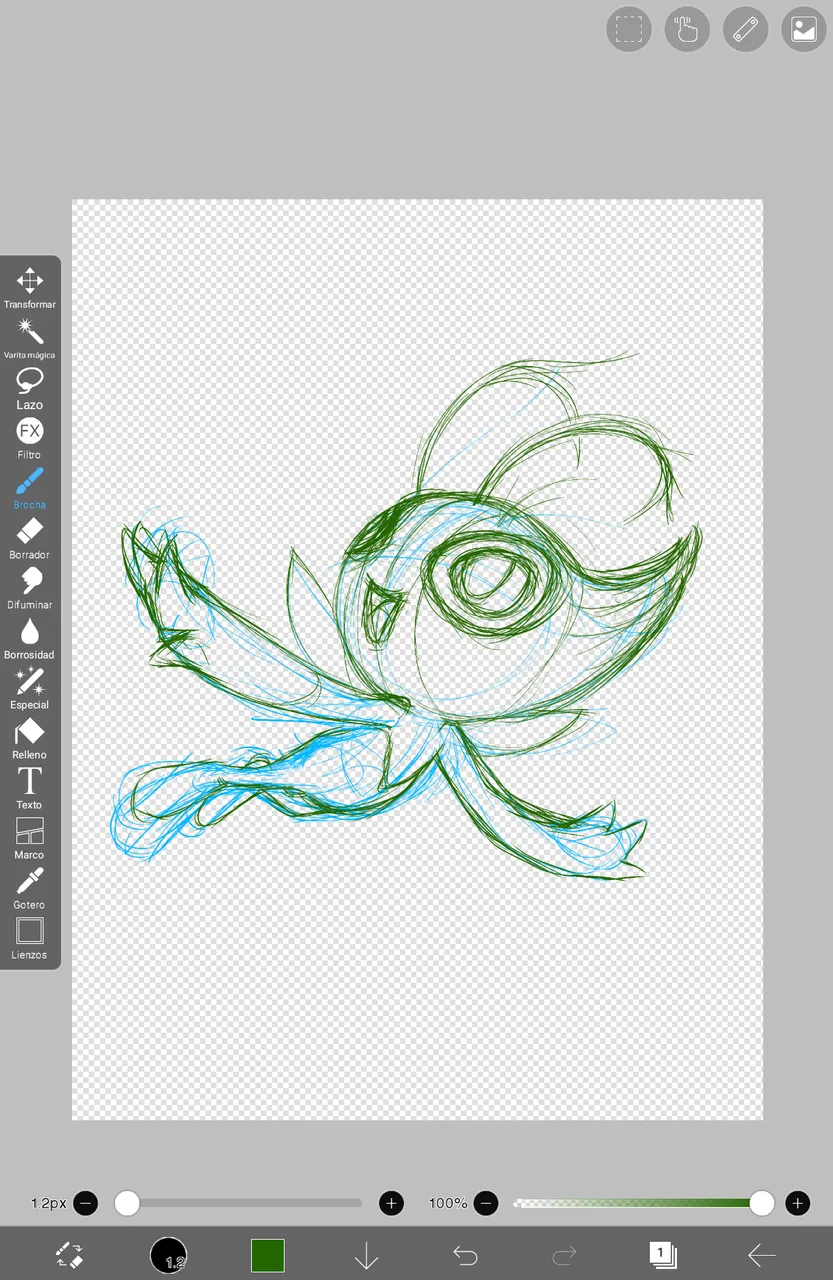Choose the Especial brush tool
Screen dimensions: 833x1280
coord(30,688)
